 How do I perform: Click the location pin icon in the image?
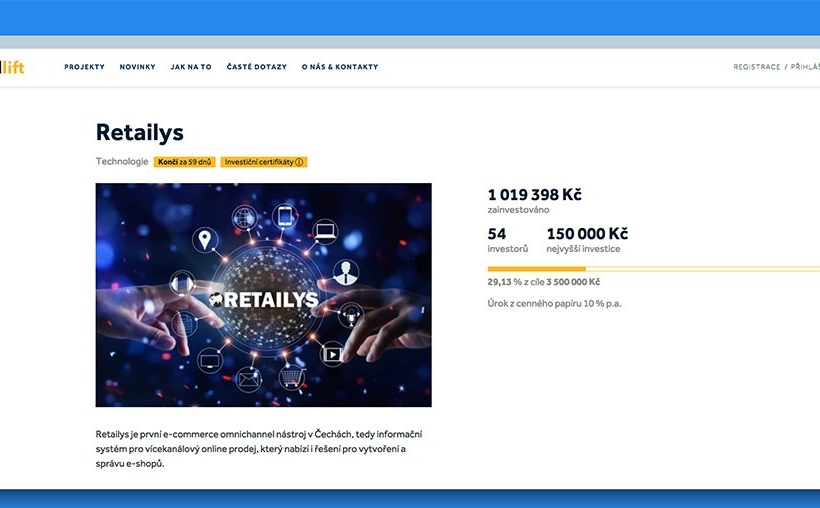click(x=204, y=240)
